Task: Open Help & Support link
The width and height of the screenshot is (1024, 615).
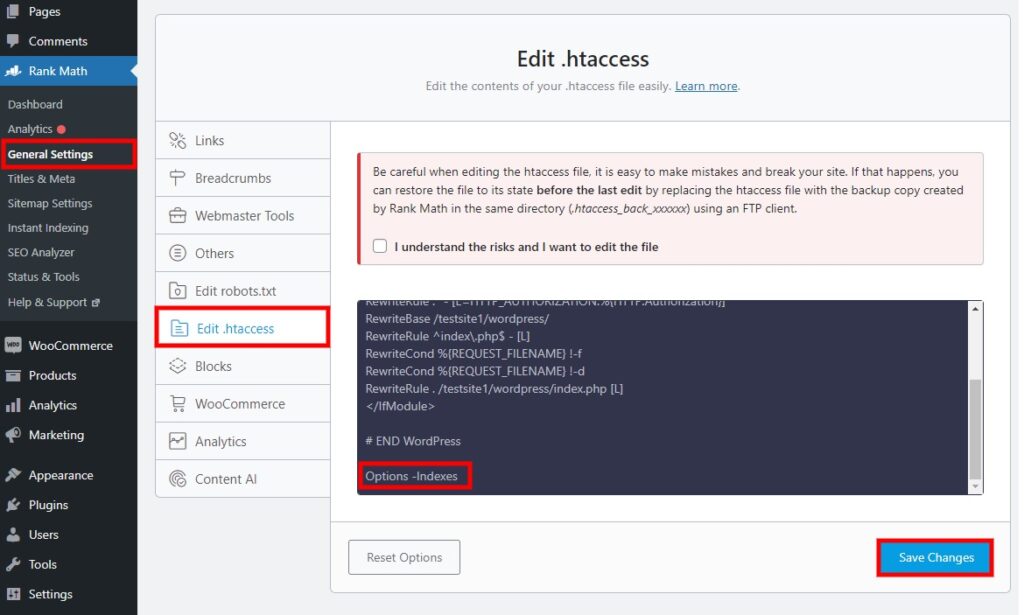Action: pyautogui.click(x=47, y=302)
